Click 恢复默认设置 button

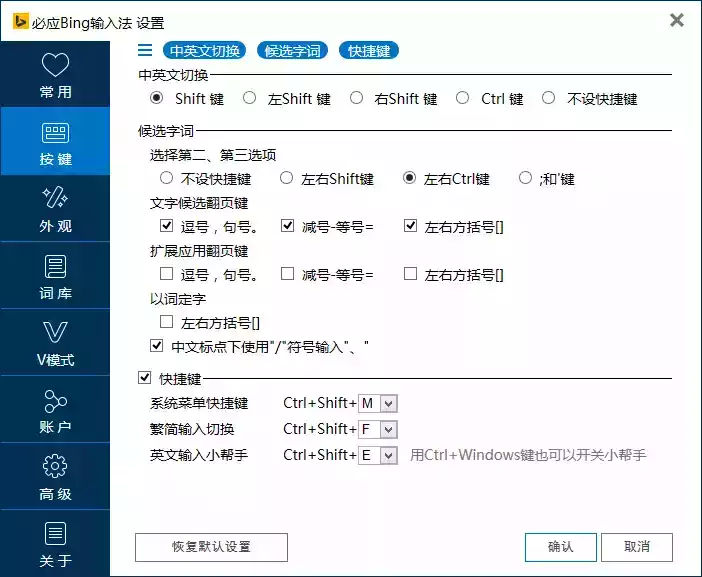[211, 547]
